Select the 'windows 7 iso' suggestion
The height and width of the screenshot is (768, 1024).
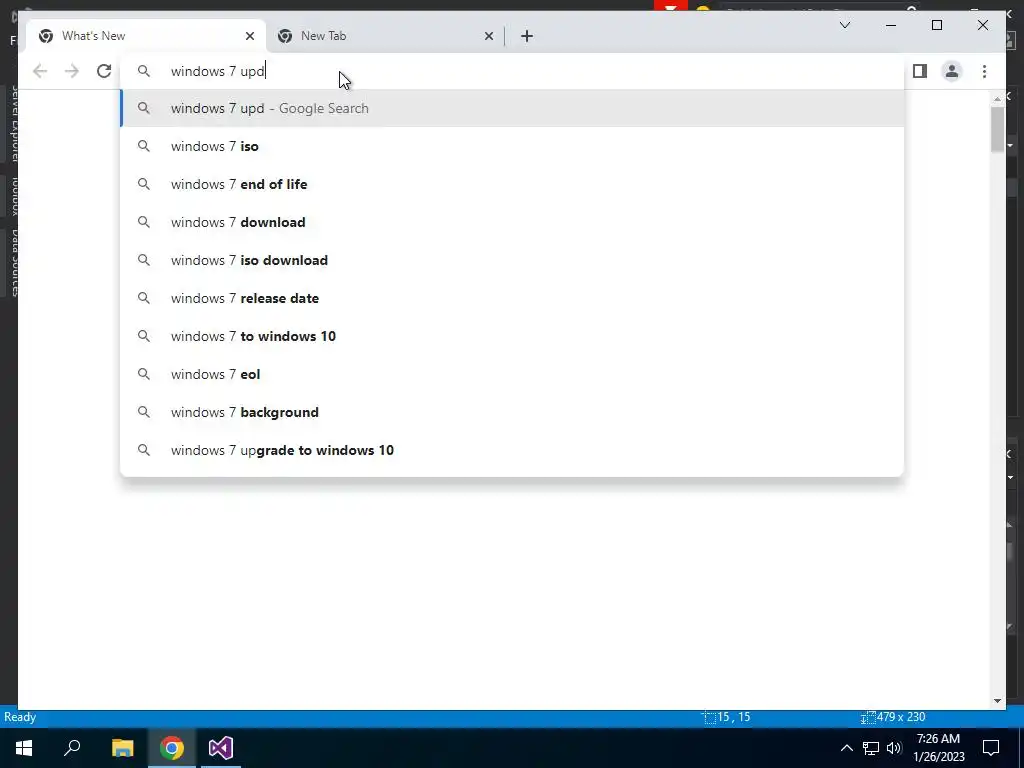512,146
